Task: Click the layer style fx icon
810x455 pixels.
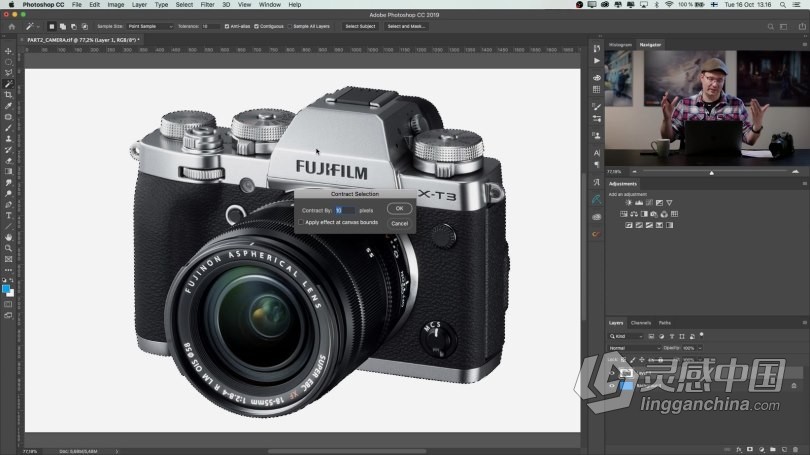Action: click(x=739, y=450)
